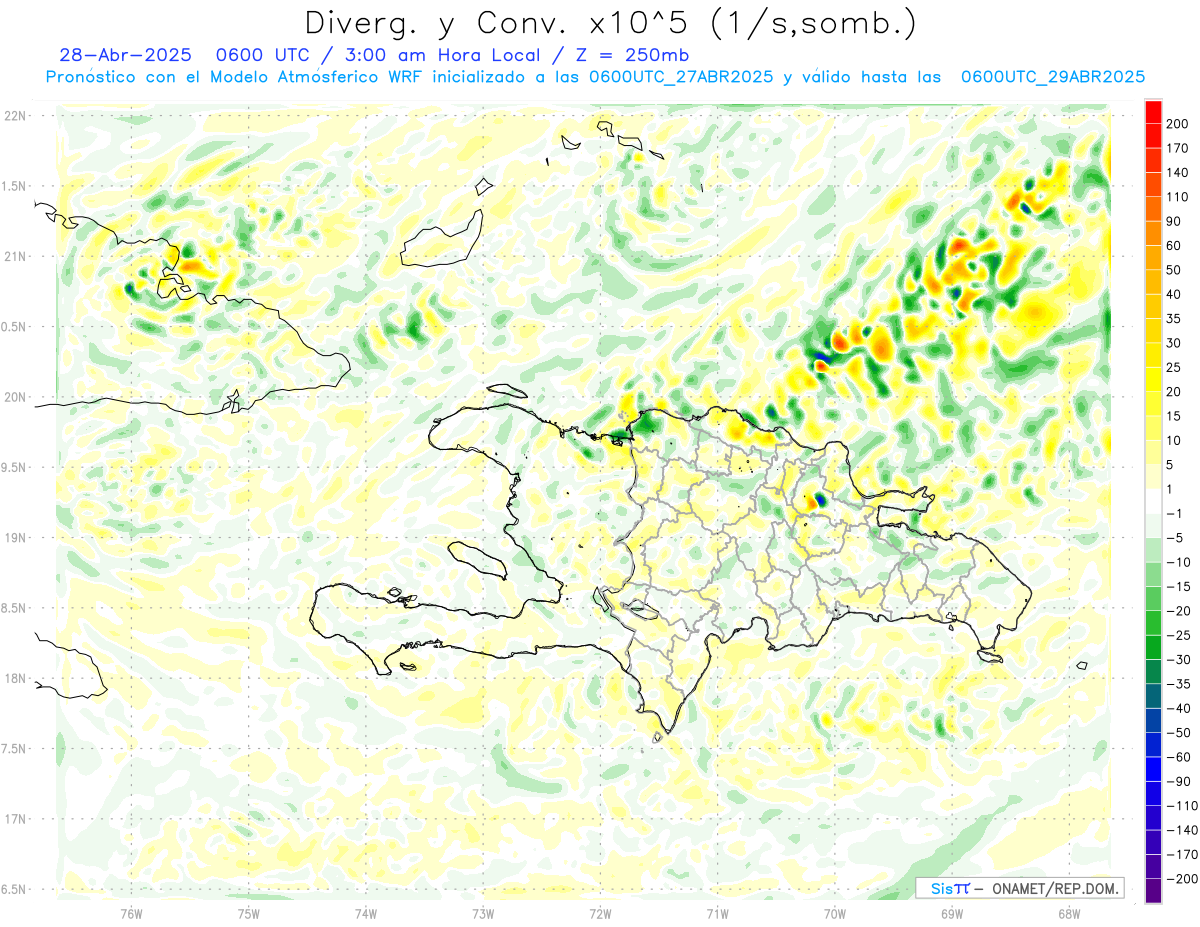Click the colorbar label "60"
1200x927 pixels.
tap(1175, 245)
